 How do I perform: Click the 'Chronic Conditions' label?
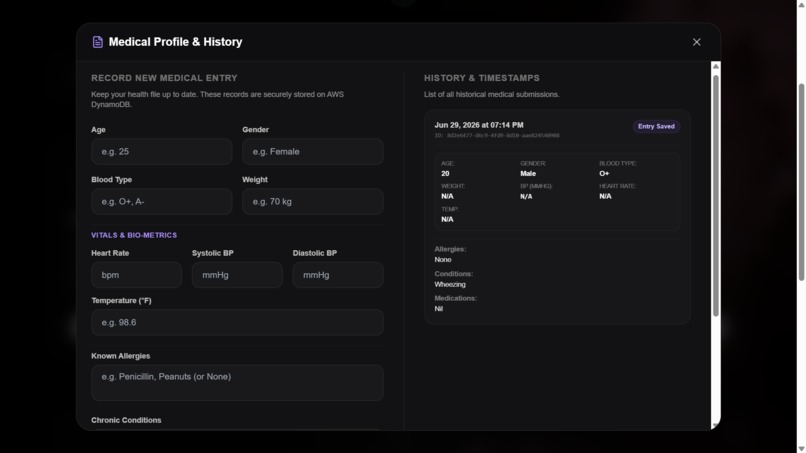pos(126,420)
